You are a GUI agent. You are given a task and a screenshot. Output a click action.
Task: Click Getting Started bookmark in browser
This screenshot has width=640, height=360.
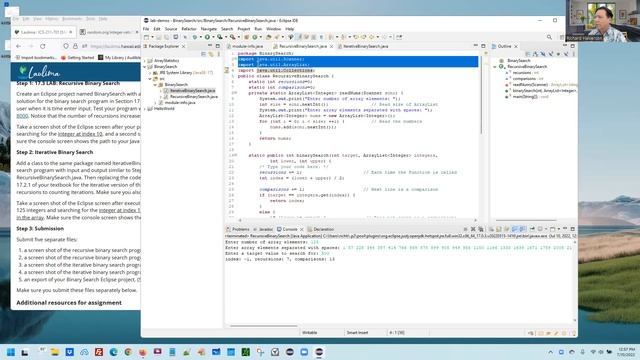pos(78,58)
